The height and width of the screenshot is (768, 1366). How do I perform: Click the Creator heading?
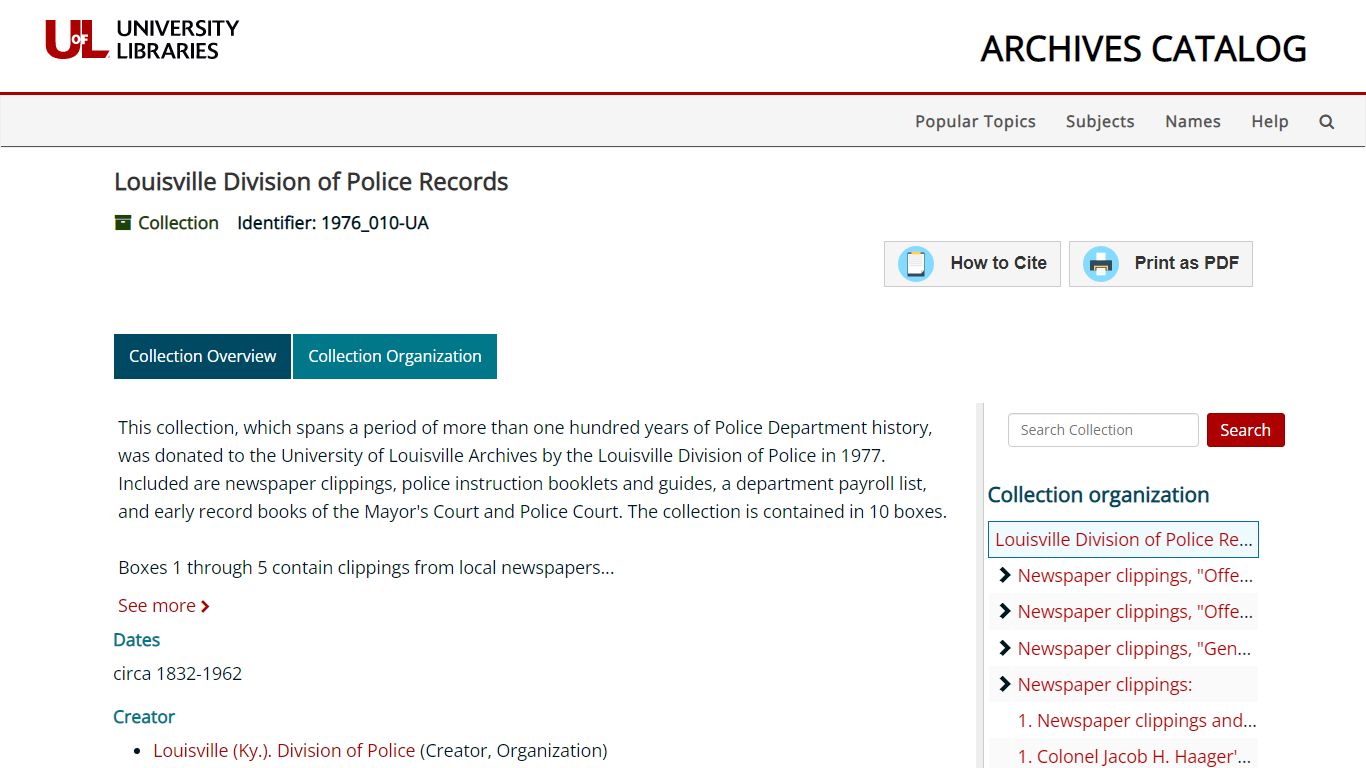pyautogui.click(x=144, y=717)
